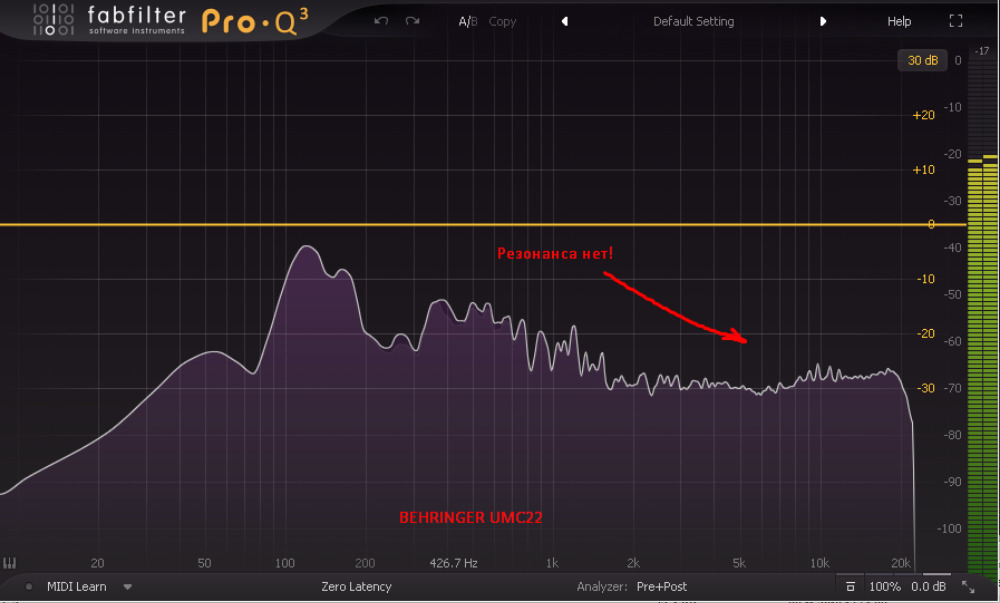1000x603 pixels.
Task: Click the FabFilter logo
Action: point(108,20)
